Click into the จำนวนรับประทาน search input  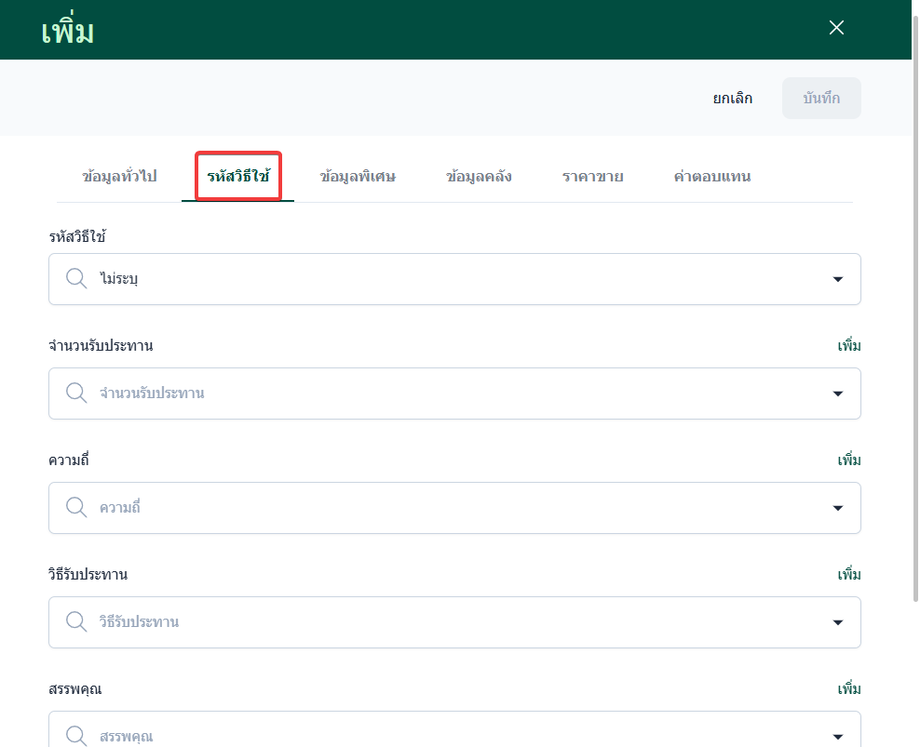[455, 394]
